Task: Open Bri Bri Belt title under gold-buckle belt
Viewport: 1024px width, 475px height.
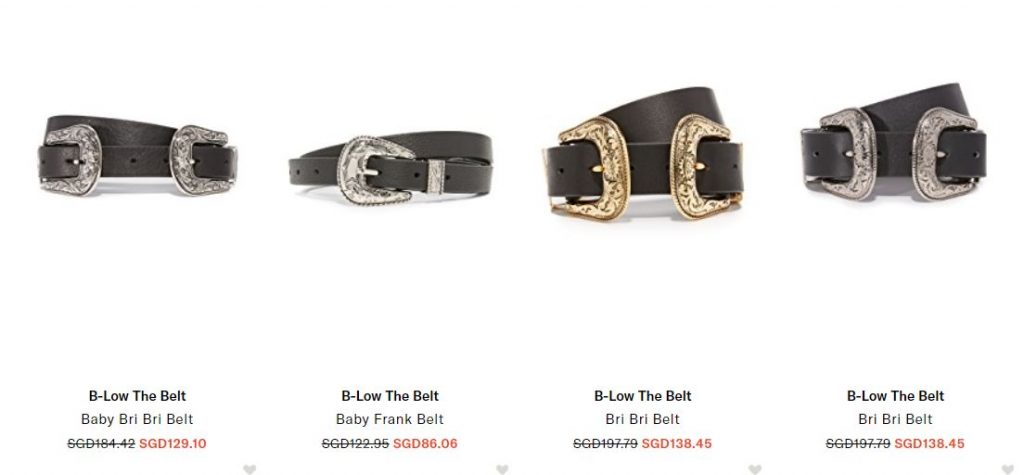Action: click(643, 419)
